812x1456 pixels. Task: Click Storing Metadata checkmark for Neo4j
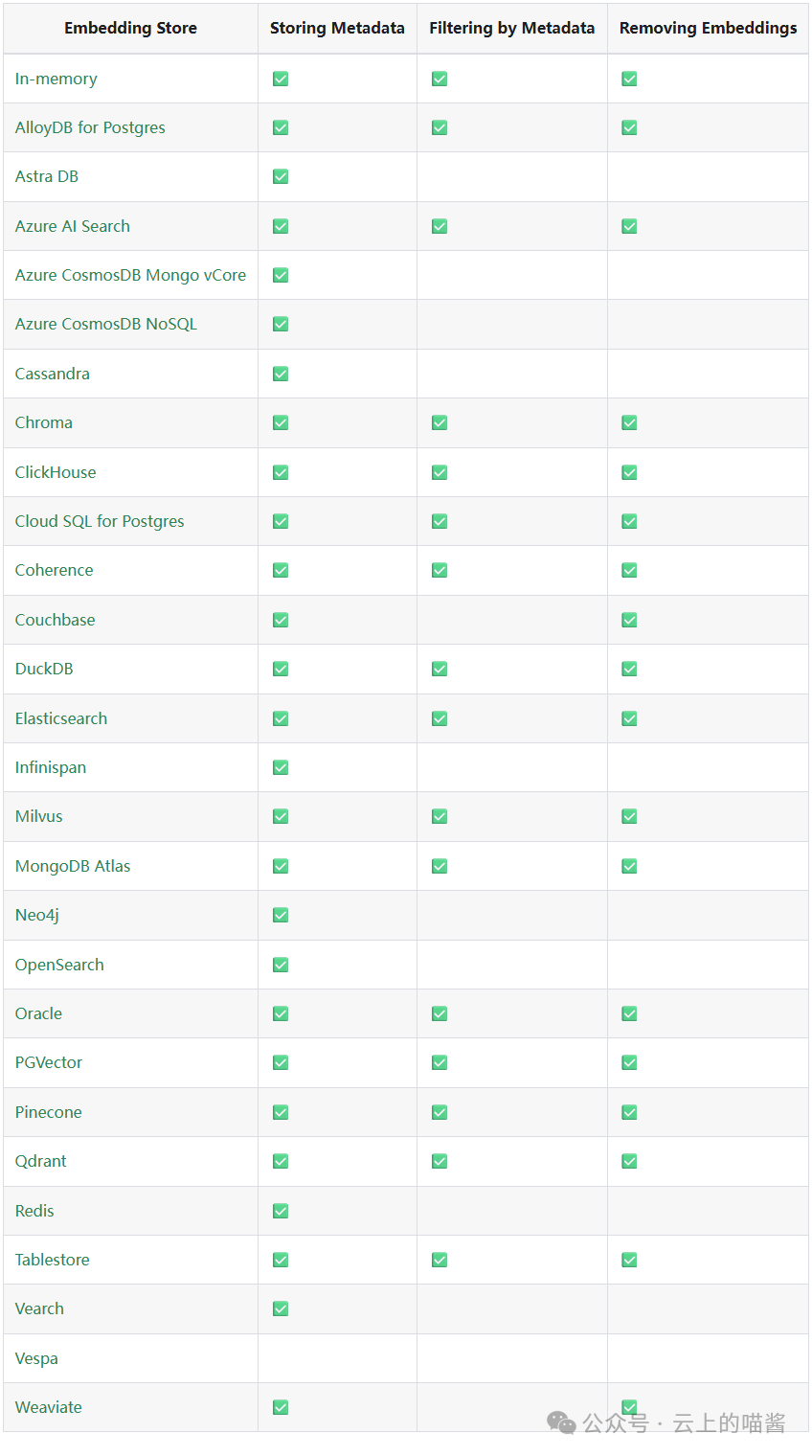pyautogui.click(x=281, y=915)
